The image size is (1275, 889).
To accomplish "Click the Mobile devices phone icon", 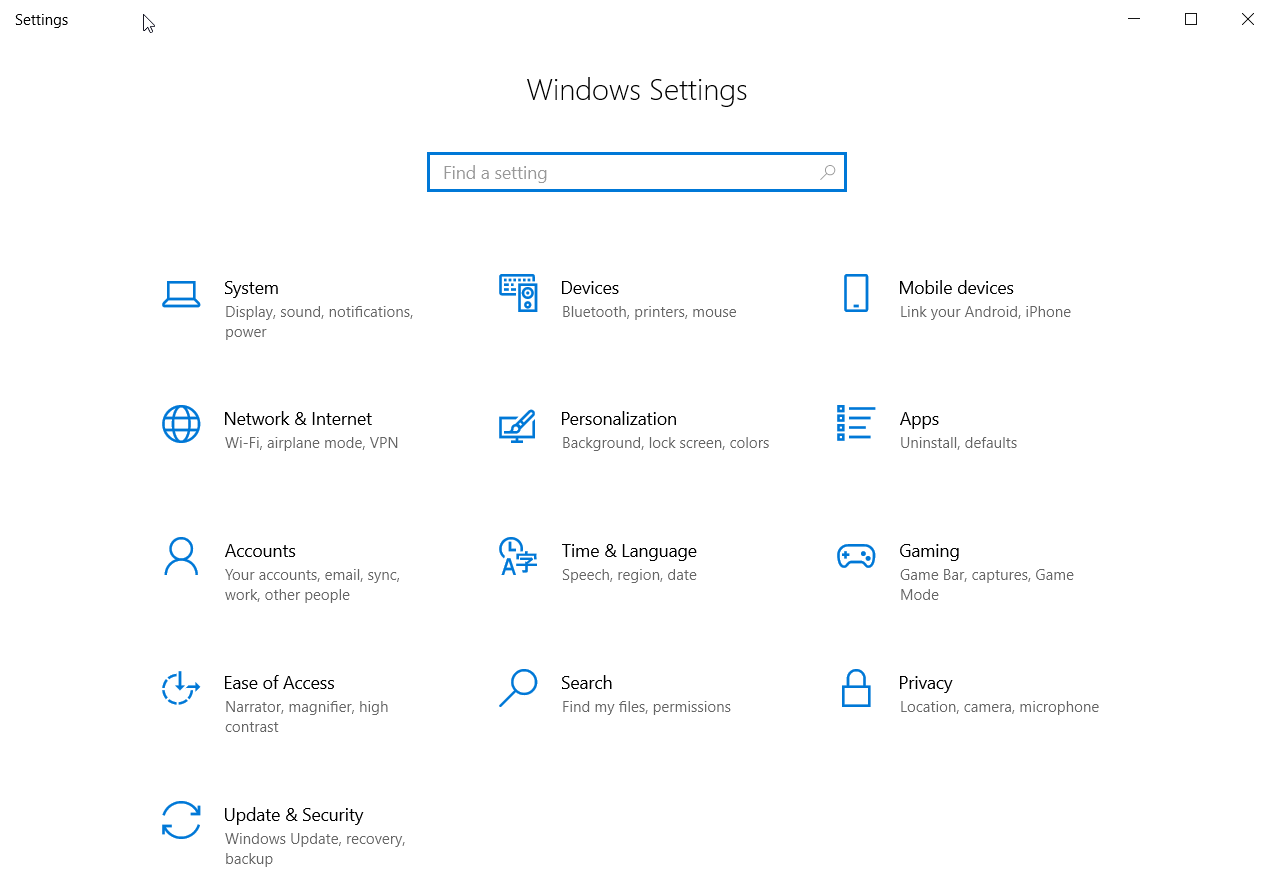I will click(x=856, y=294).
